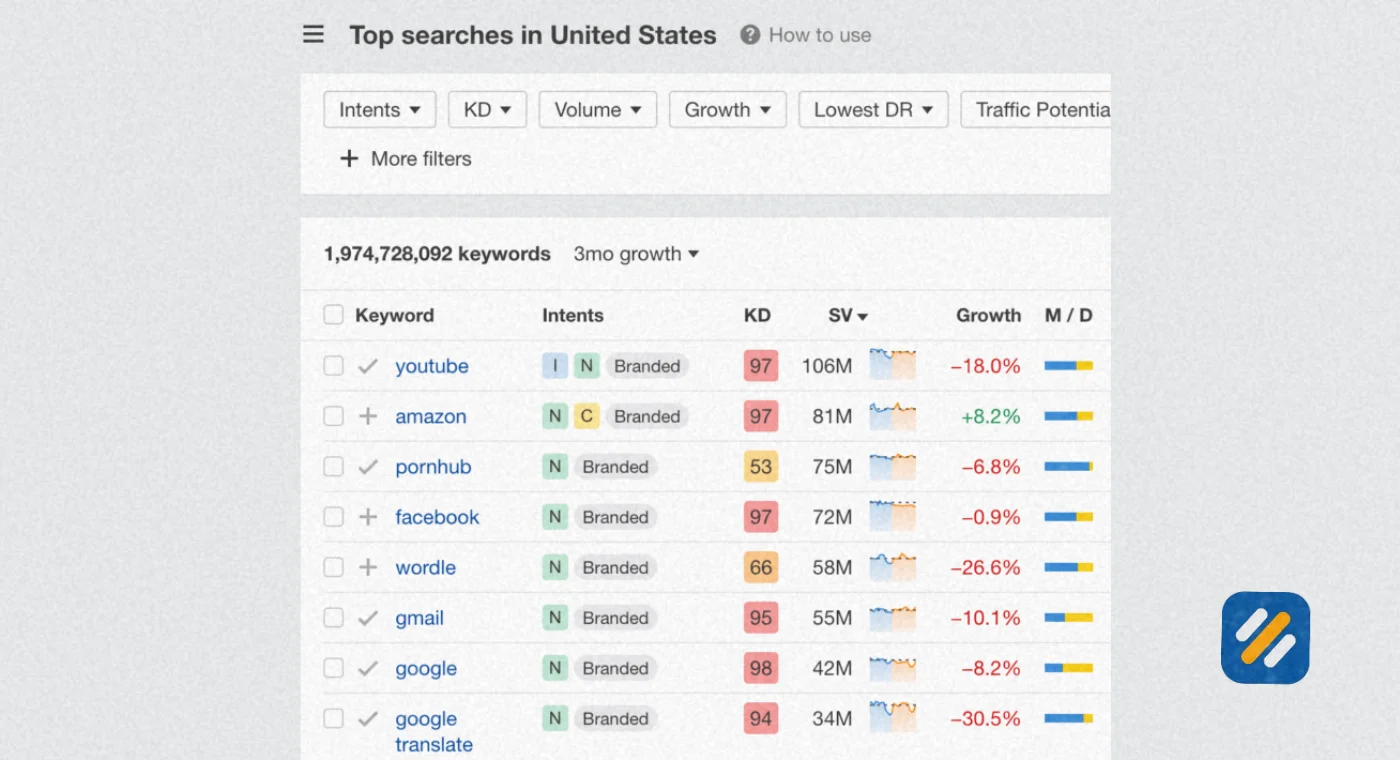Open the How to use link
1400x760 pixels.
(820, 35)
